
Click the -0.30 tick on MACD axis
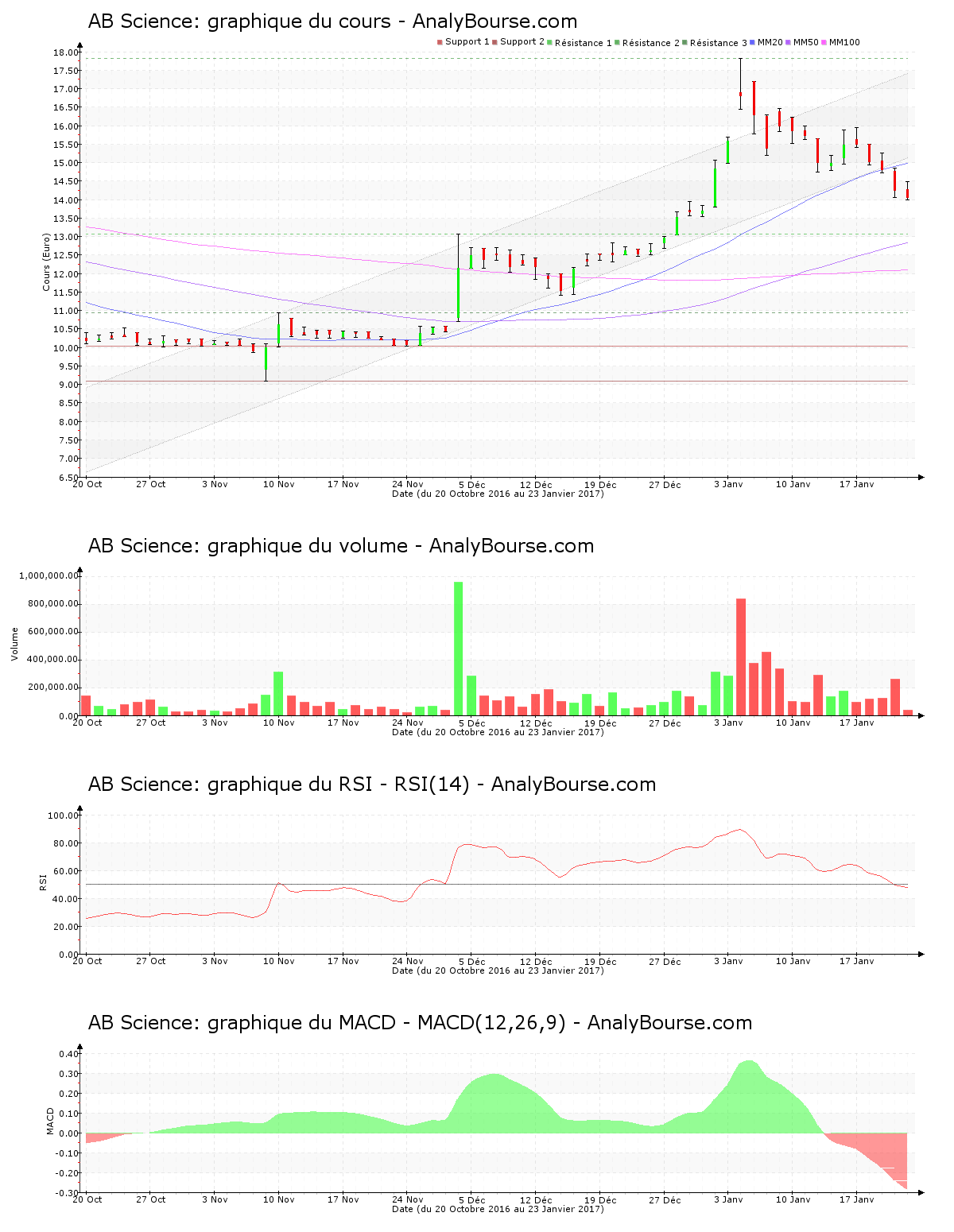(x=67, y=1193)
